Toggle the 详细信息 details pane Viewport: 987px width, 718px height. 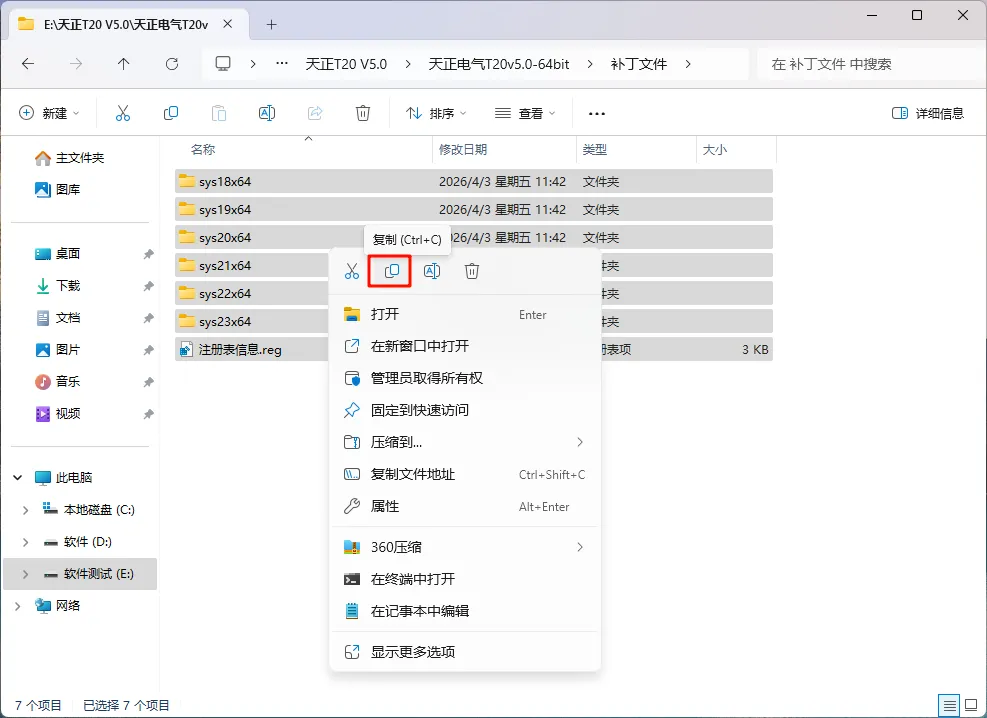pyautogui.click(x=928, y=113)
